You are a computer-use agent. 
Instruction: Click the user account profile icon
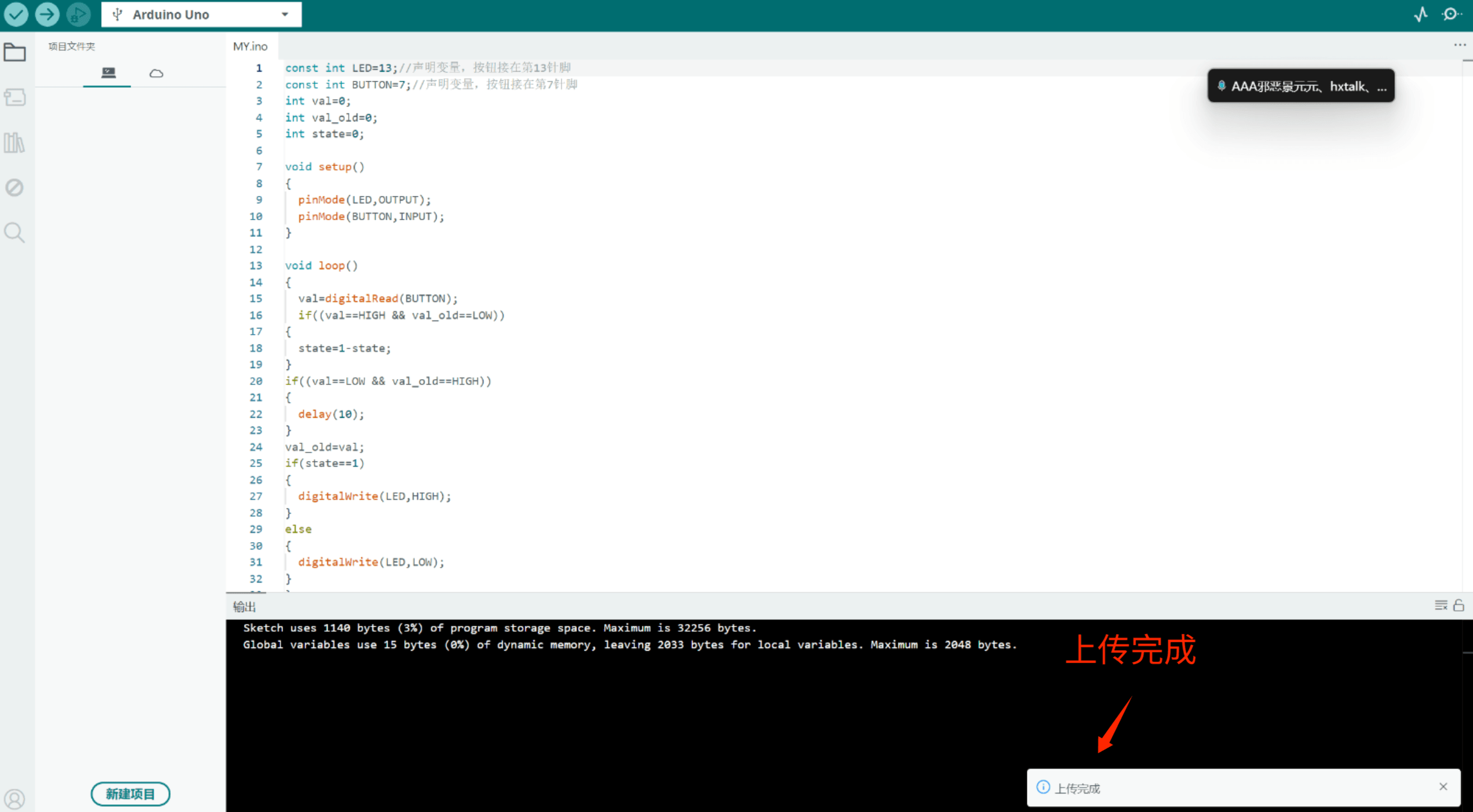tap(14, 799)
